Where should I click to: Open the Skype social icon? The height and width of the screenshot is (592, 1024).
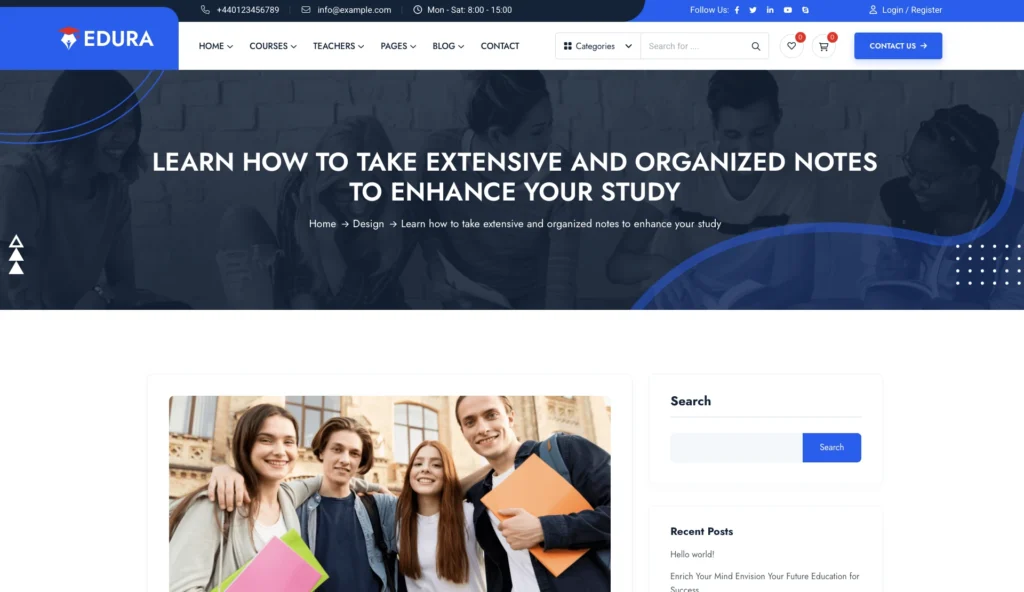tap(805, 10)
